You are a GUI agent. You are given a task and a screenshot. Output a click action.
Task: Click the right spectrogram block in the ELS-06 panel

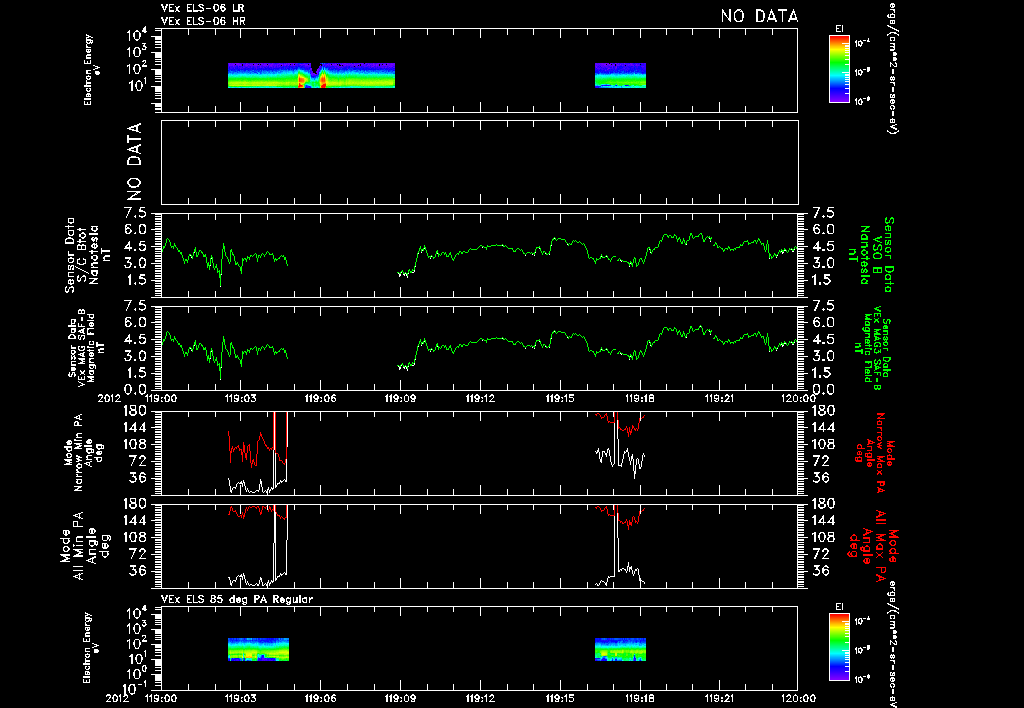[x=620, y=75]
